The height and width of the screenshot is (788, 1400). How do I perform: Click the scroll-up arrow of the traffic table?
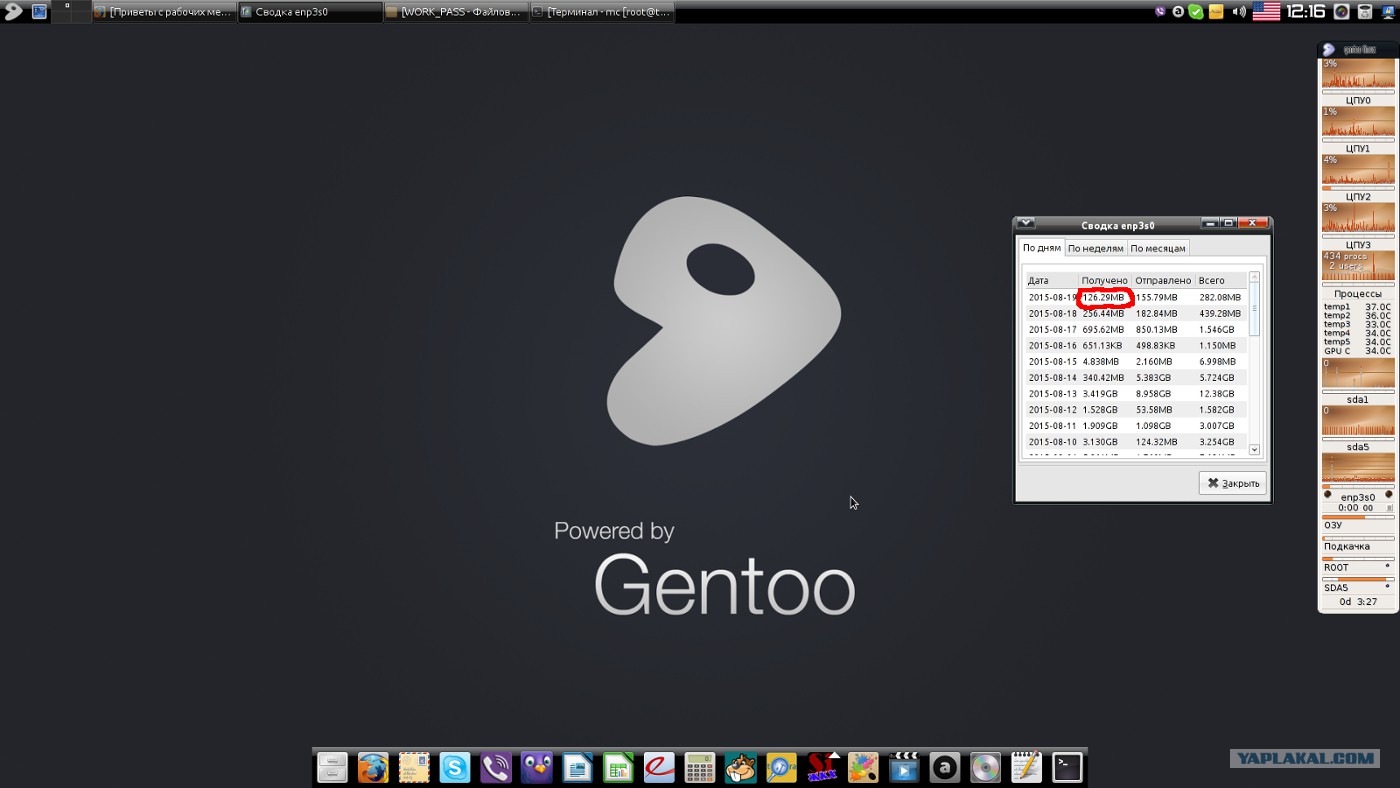point(1254,277)
